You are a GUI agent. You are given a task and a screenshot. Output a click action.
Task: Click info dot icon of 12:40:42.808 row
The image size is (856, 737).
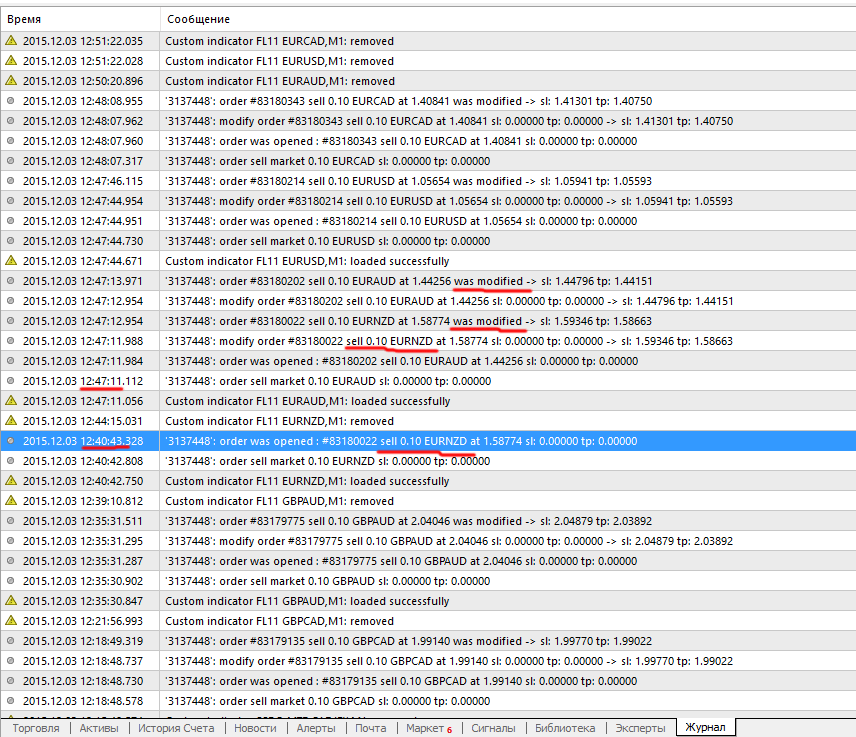tap(10, 461)
